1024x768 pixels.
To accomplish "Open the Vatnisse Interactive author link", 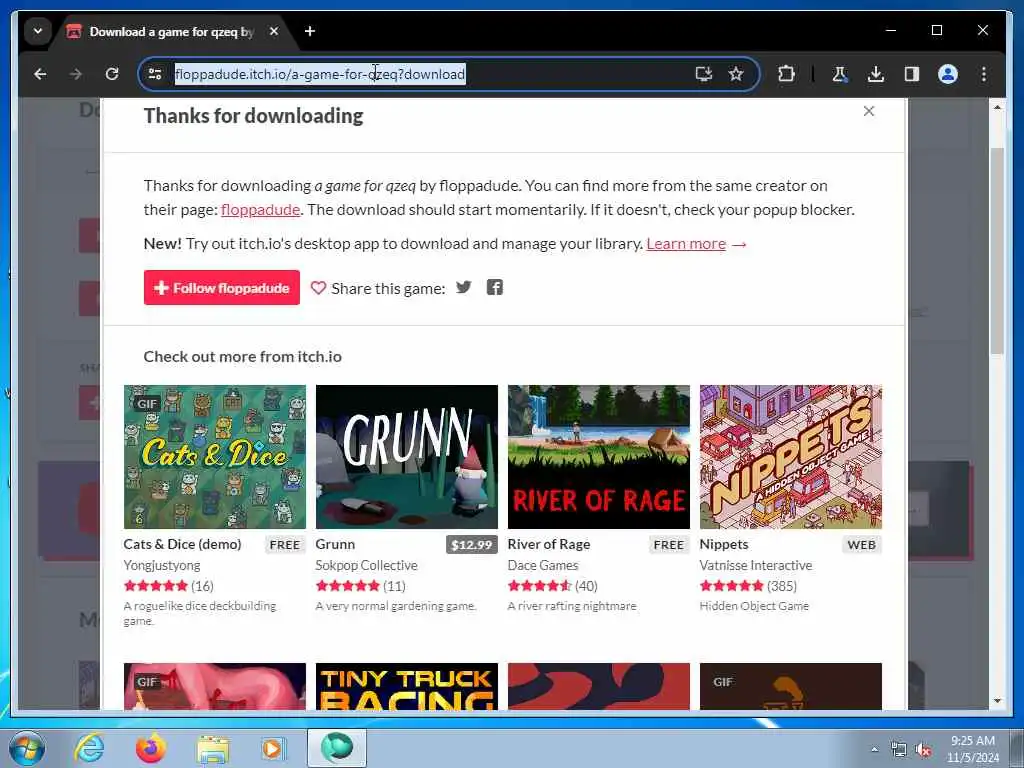I will pyautogui.click(x=756, y=565).
